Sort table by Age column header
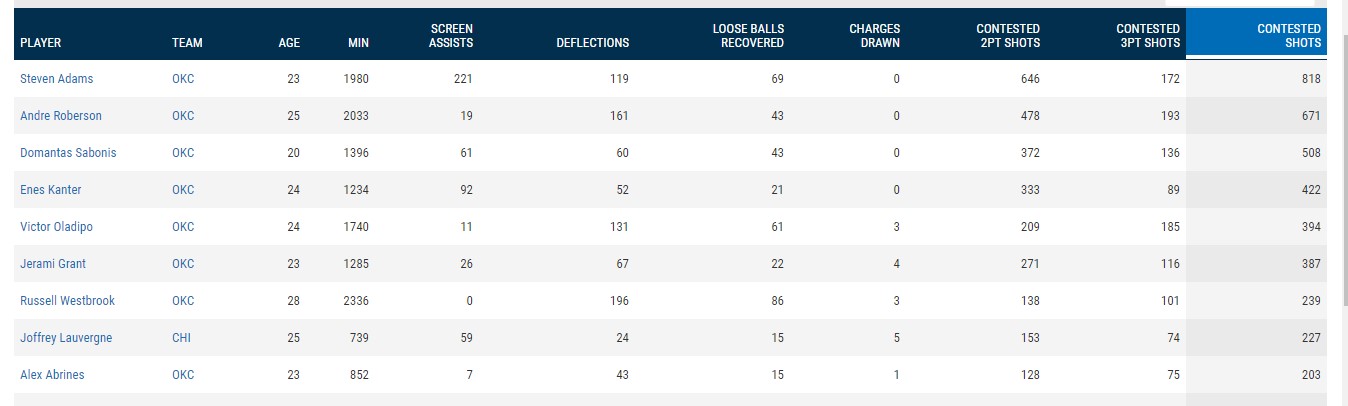The image size is (1348, 406). coord(289,43)
